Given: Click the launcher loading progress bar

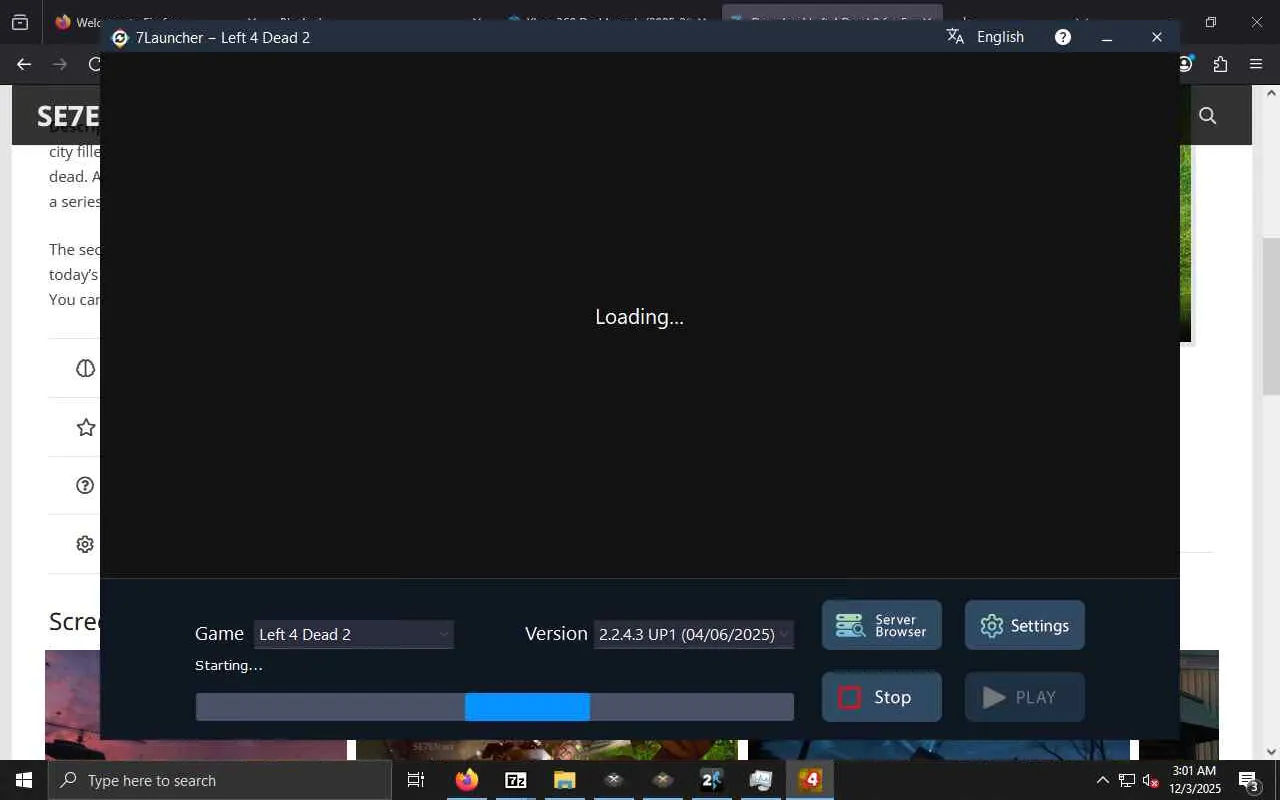Looking at the screenshot, I should tap(495, 707).
